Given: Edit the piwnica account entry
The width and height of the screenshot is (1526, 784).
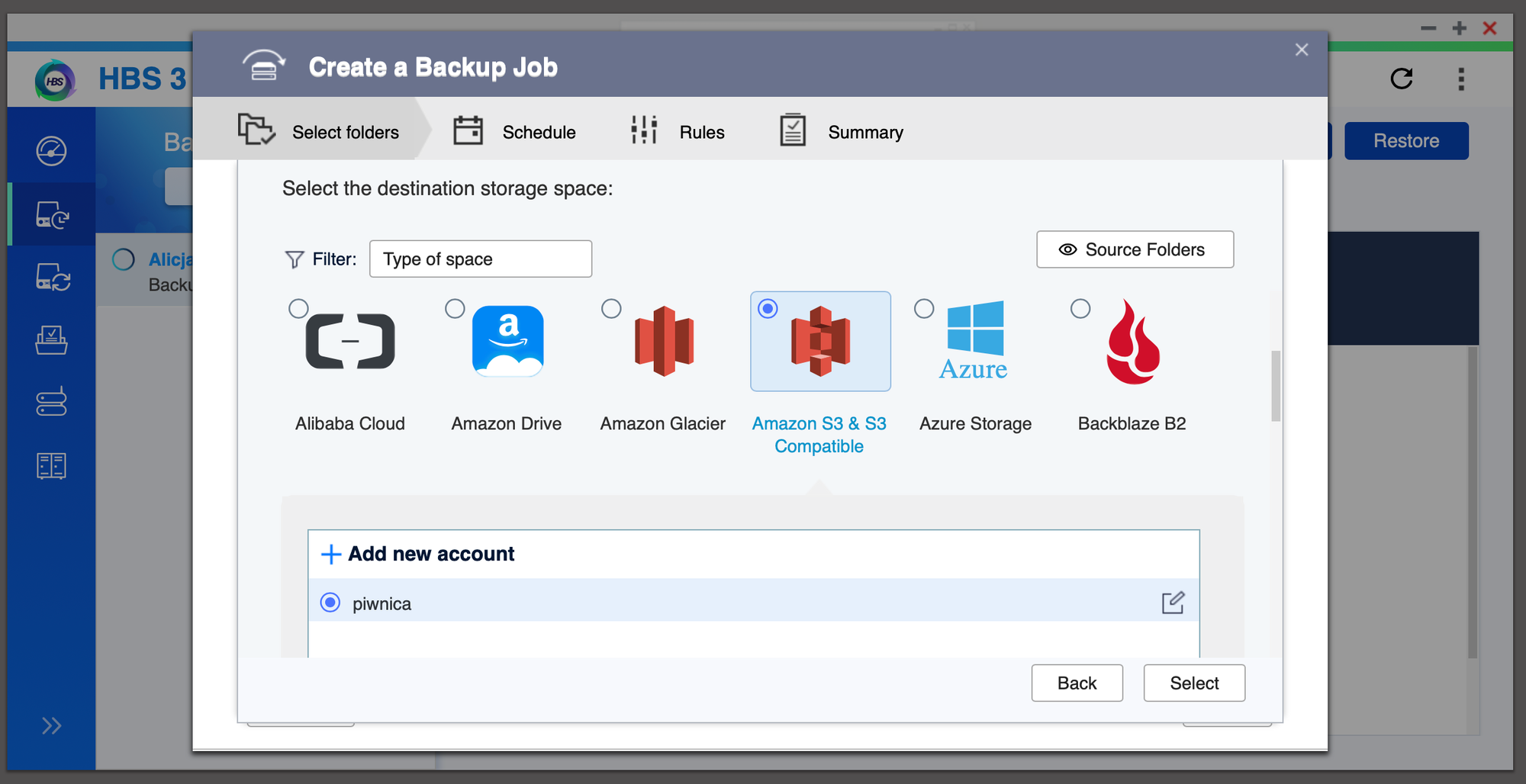Looking at the screenshot, I should tap(1173, 602).
